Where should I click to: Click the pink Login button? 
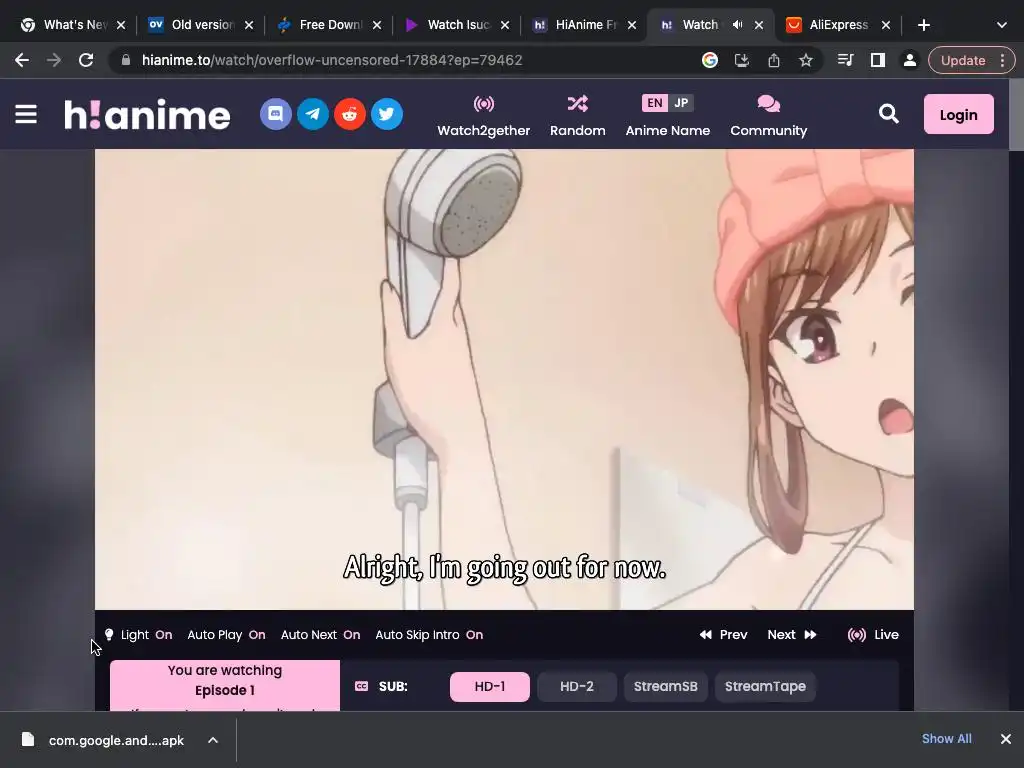click(x=958, y=114)
